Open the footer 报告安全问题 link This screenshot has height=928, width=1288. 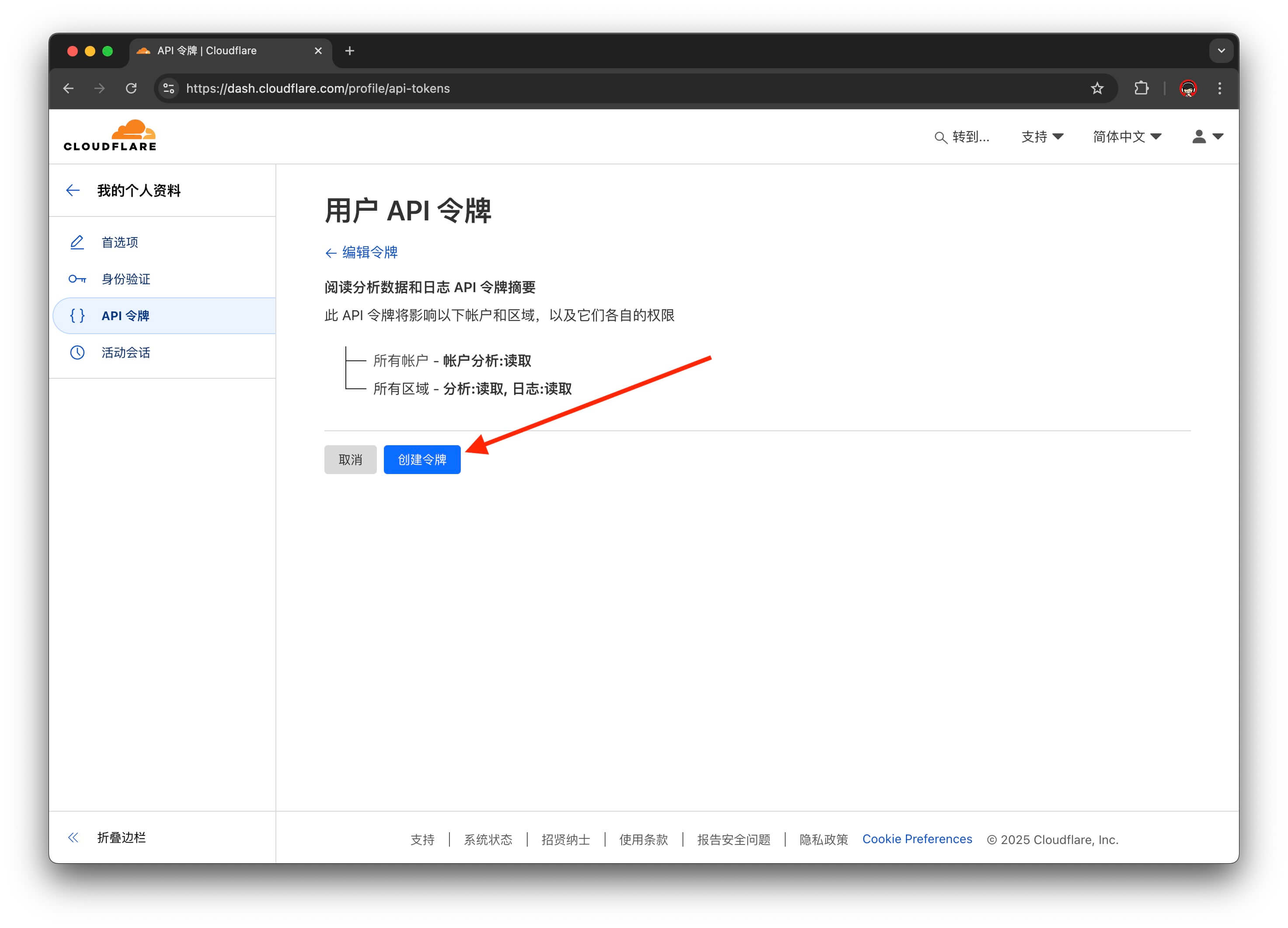pyautogui.click(x=734, y=839)
